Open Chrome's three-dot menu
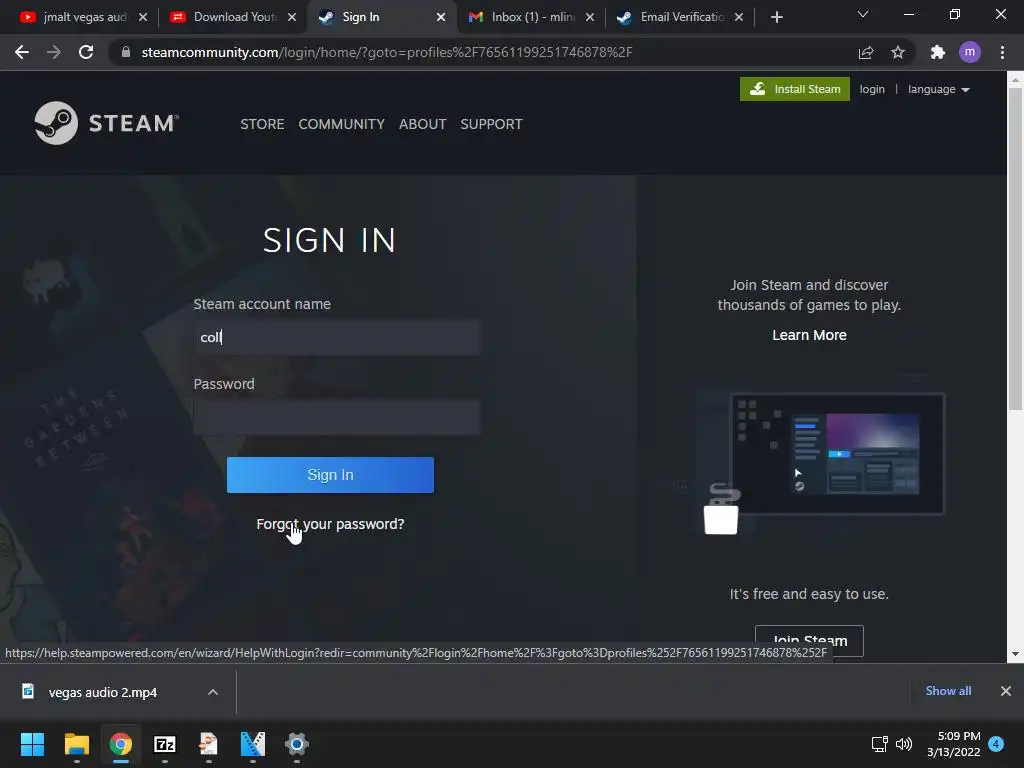 (x=1002, y=52)
